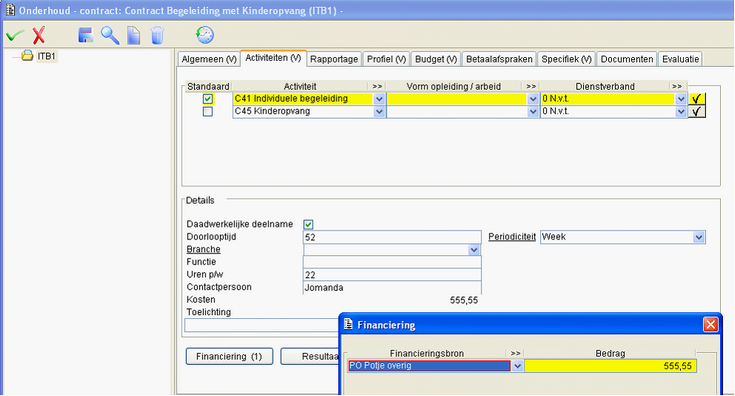Open the Documenten tab

[x=627, y=59]
